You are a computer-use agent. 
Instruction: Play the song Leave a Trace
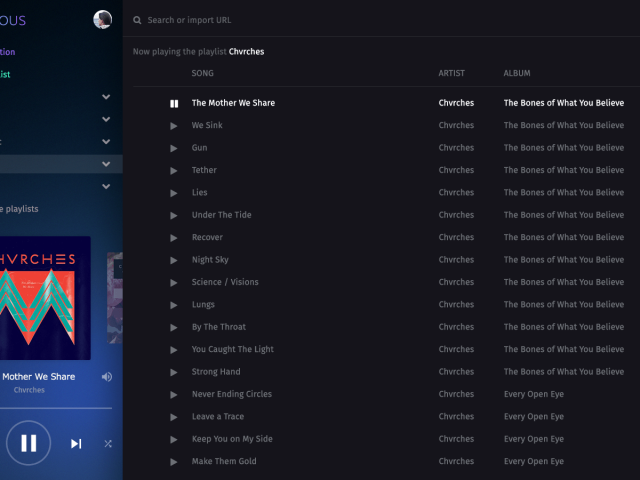(x=174, y=418)
